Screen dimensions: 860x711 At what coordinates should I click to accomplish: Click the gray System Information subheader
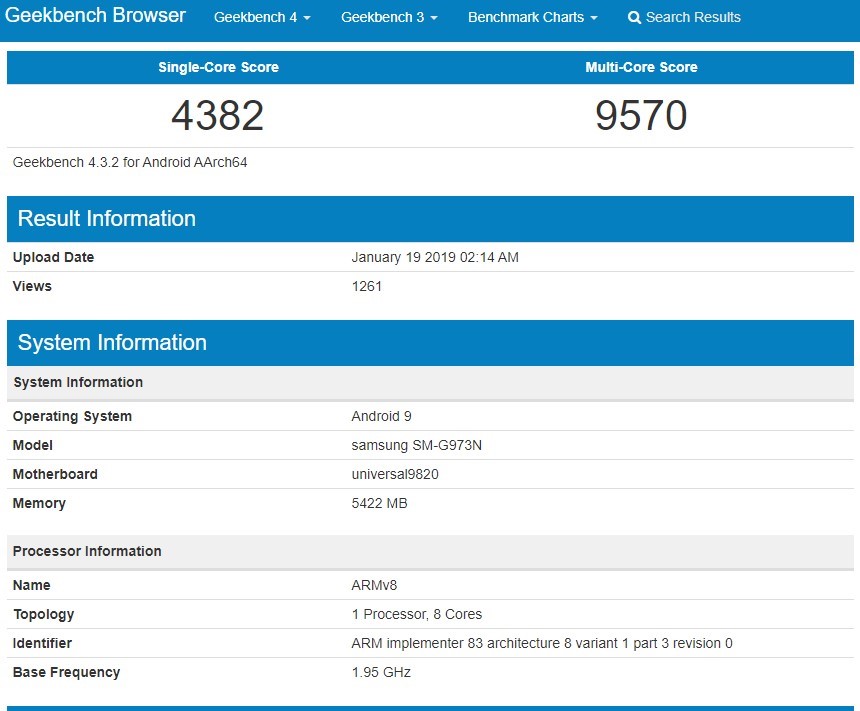tap(78, 382)
